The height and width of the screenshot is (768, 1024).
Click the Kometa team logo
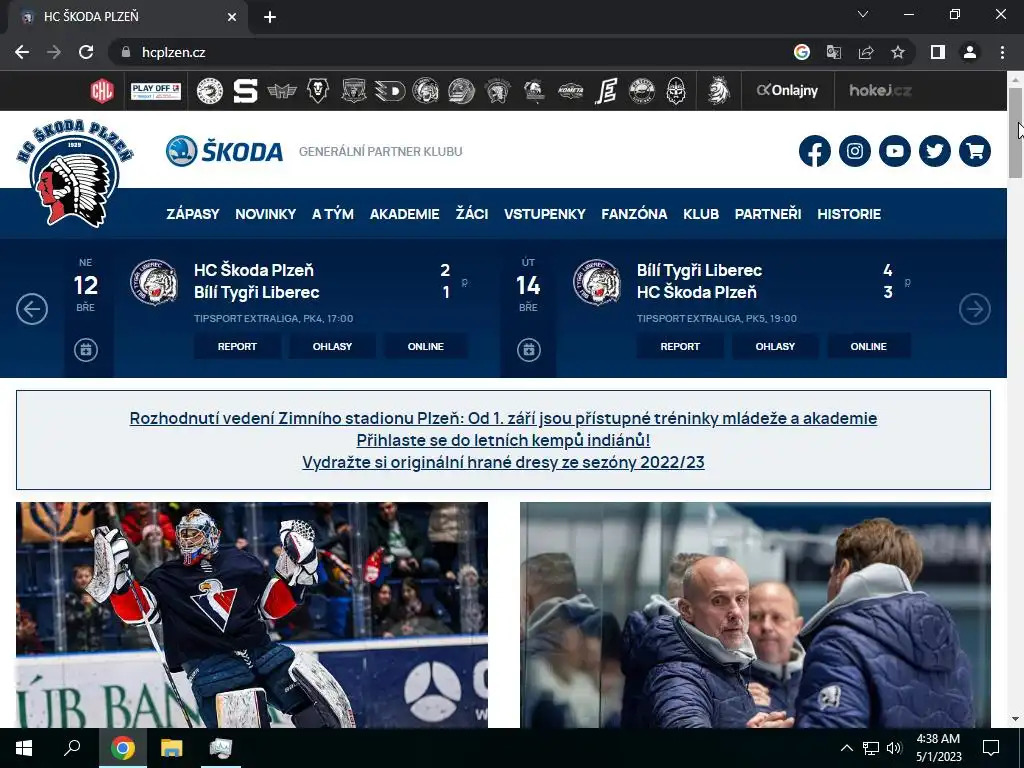[x=570, y=91]
